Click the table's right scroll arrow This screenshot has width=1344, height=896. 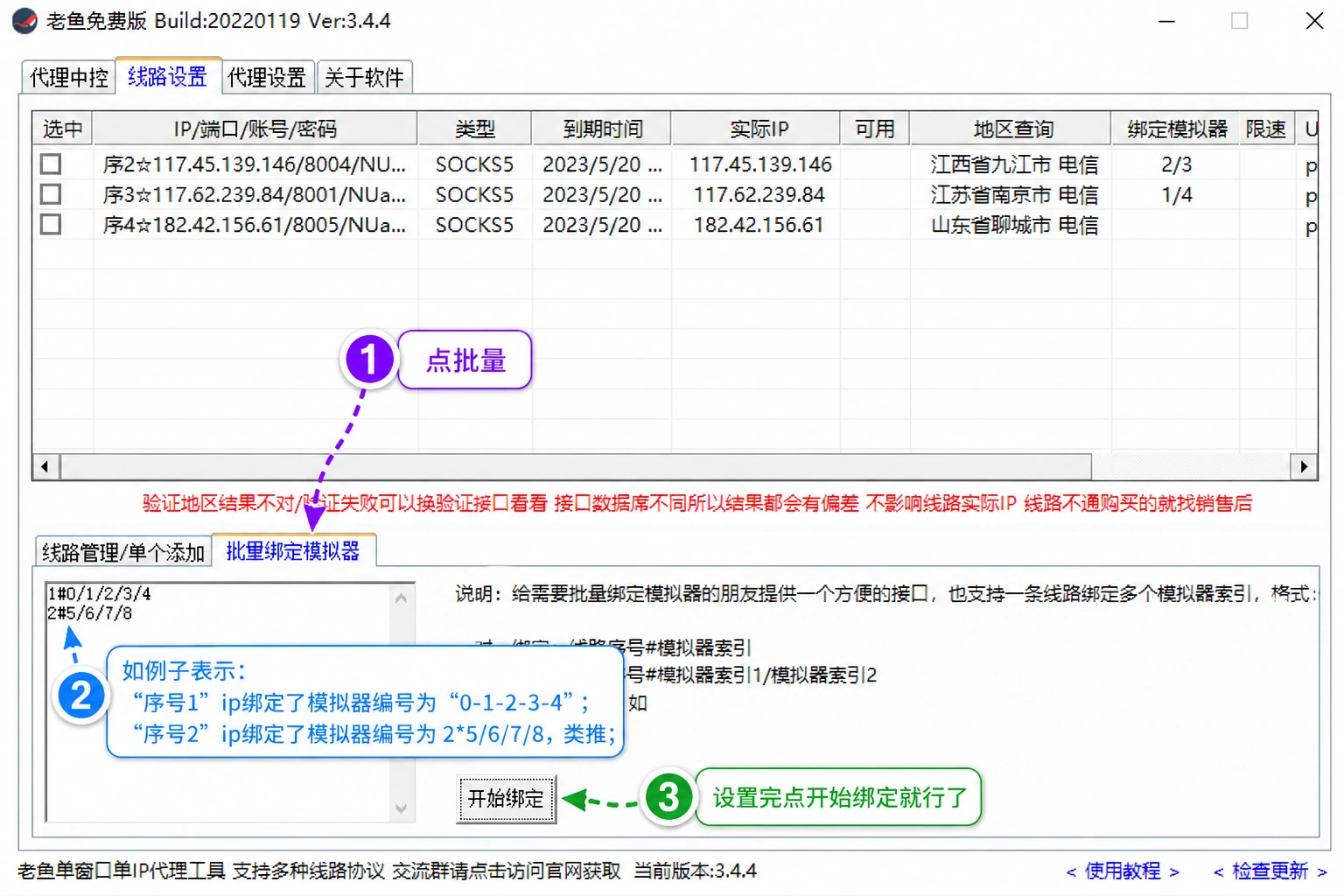tap(1304, 466)
